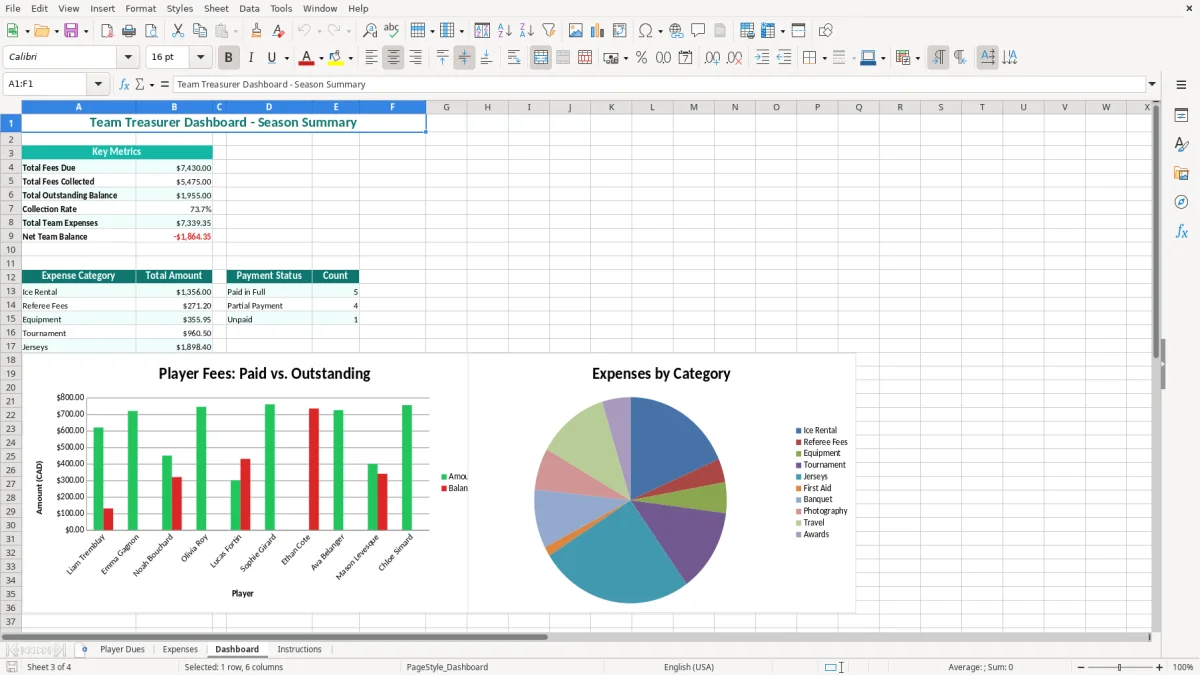Toggle Center Vertically alignment

point(464,58)
